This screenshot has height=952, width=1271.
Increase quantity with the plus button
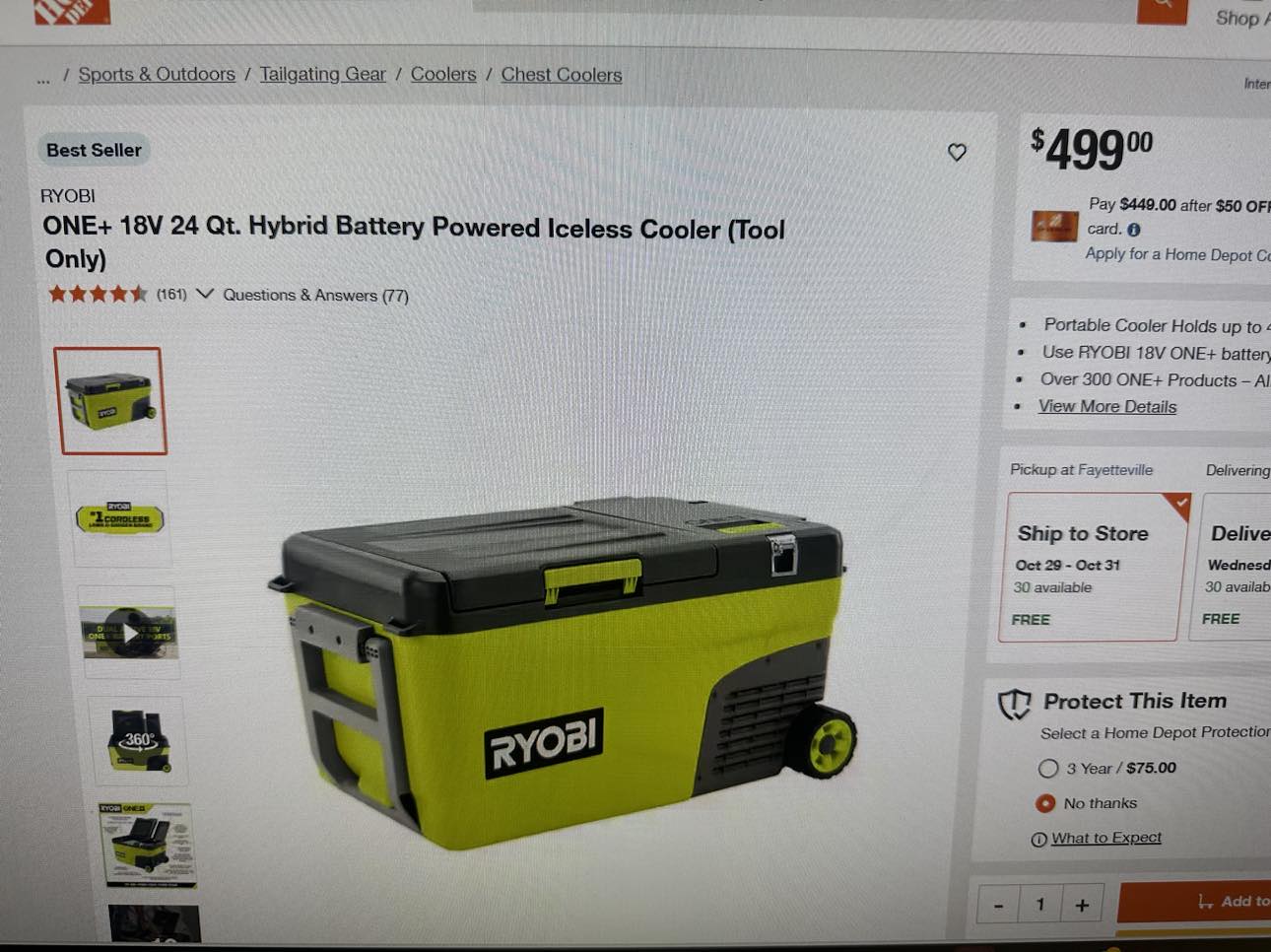click(x=1082, y=905)
